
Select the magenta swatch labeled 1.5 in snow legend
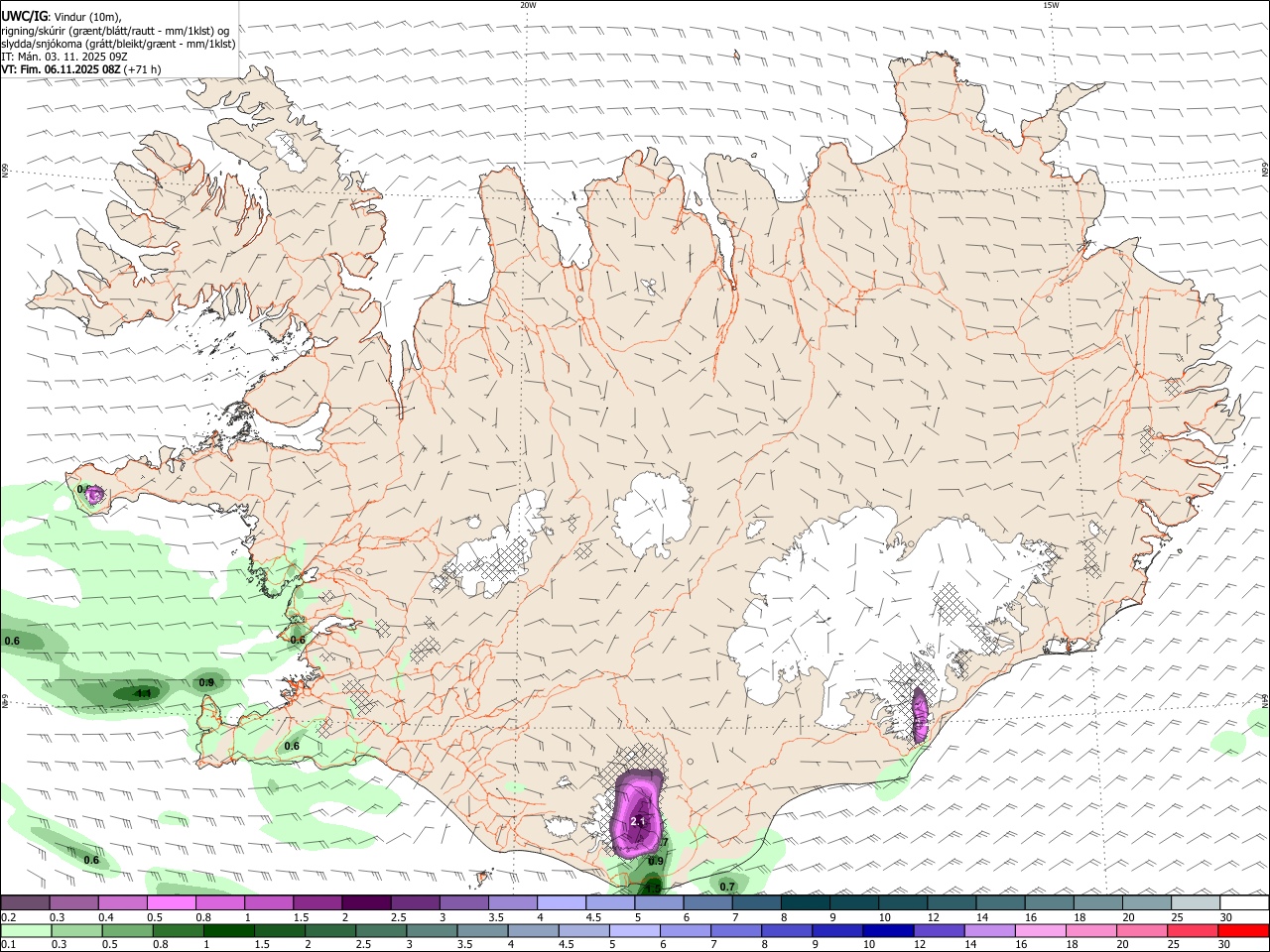pyautogui.click(x=317, y=902)
